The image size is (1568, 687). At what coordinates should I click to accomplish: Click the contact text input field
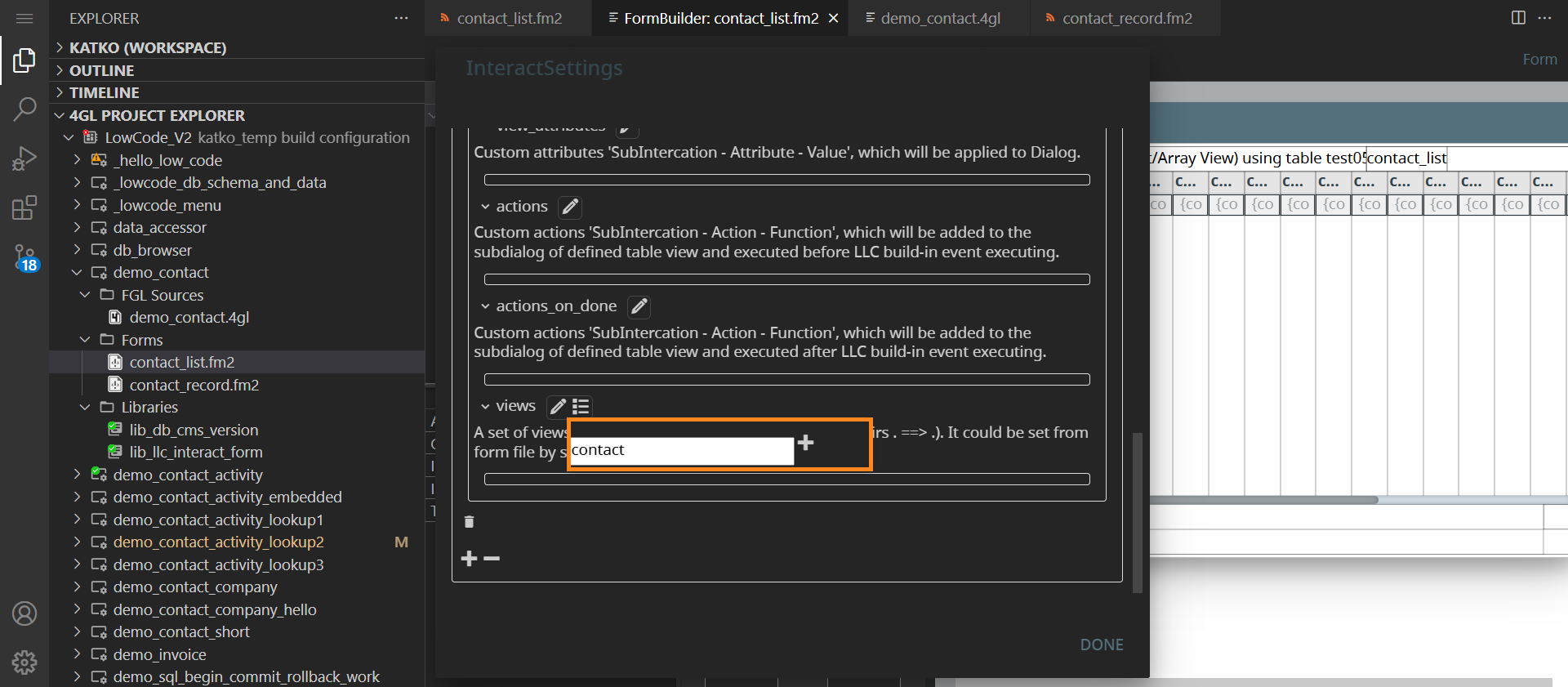[x=681, y=450]
